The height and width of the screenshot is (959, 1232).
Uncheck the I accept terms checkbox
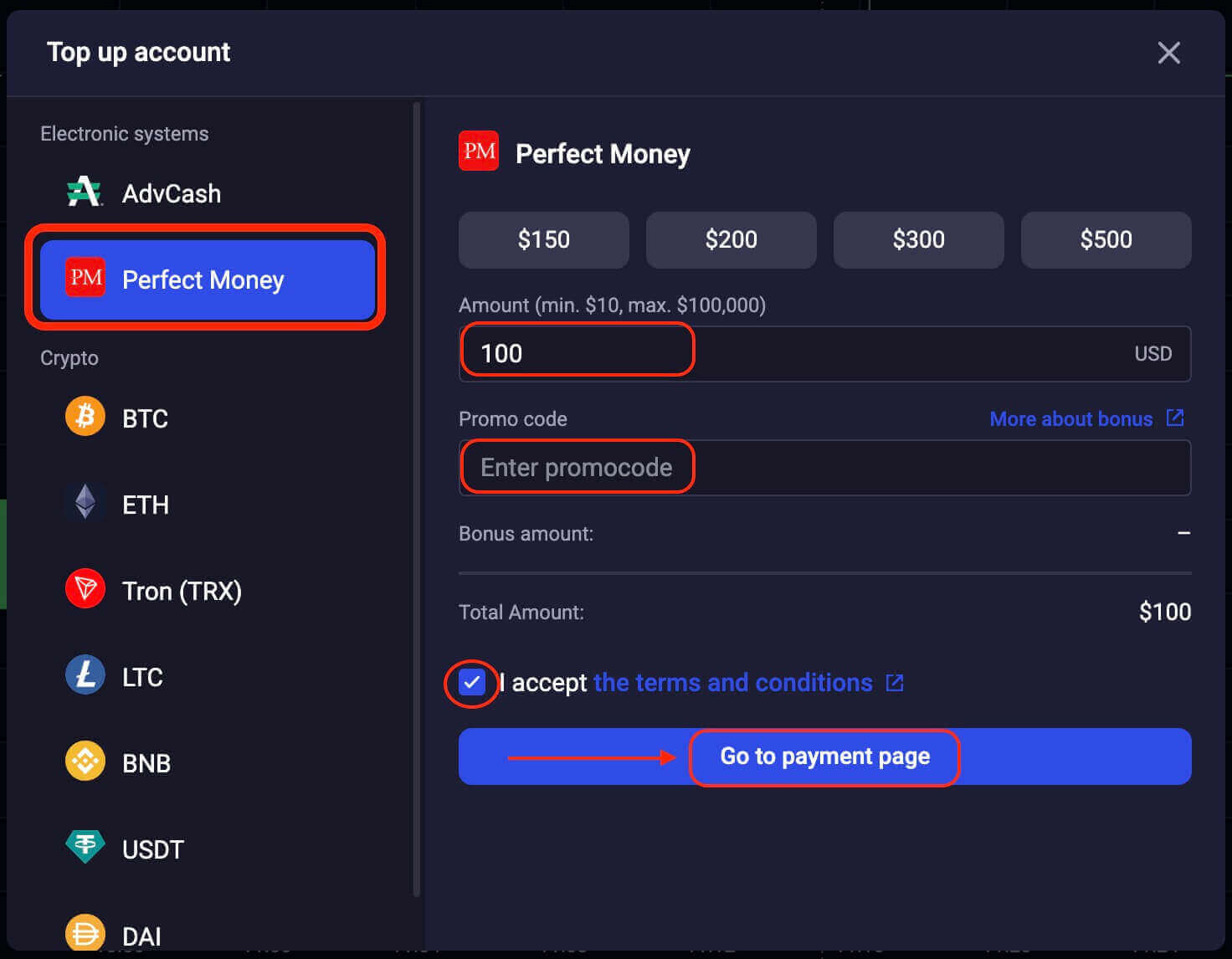[471, 683]
